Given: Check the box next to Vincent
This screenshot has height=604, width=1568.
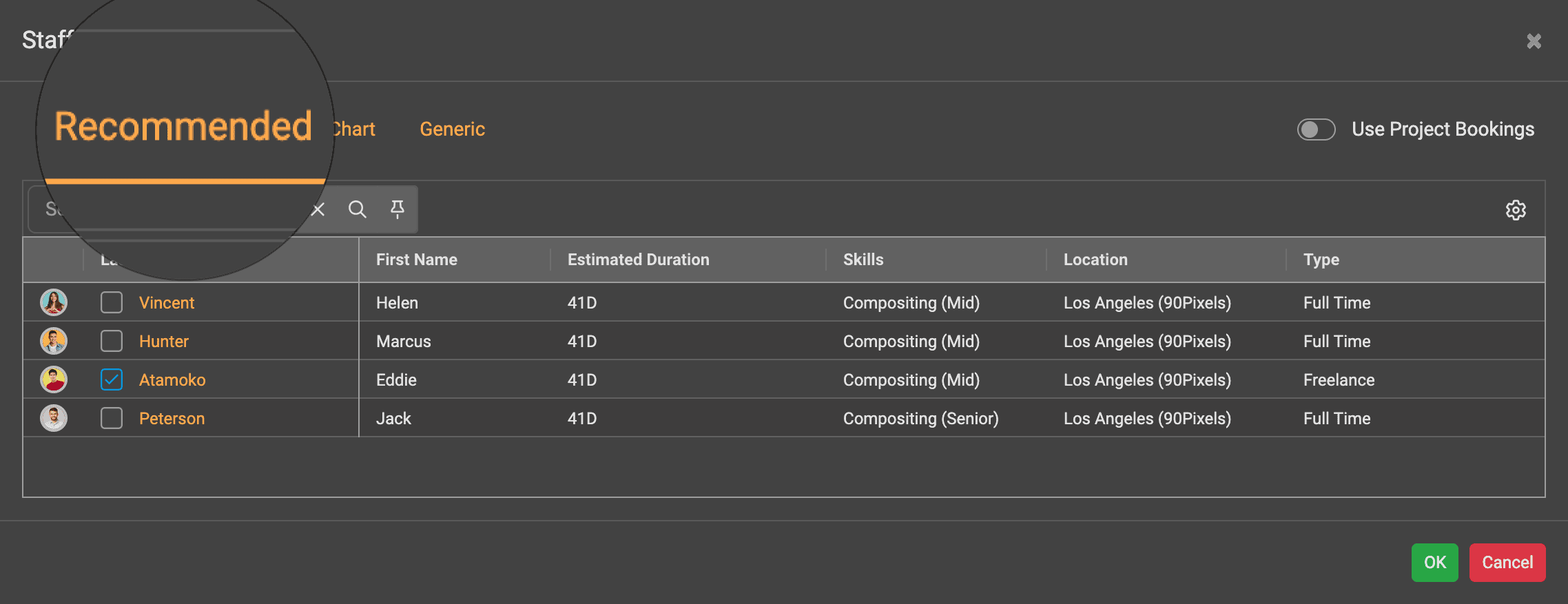Looking at the screenshot, I should [112, 302].
